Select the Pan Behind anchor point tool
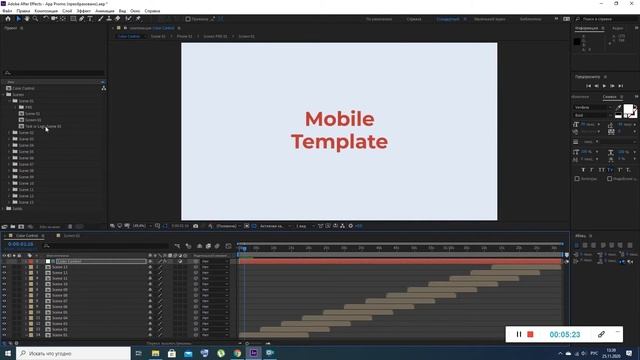The height and width of the screenshot is (360, 640). (x=62, y=19)
